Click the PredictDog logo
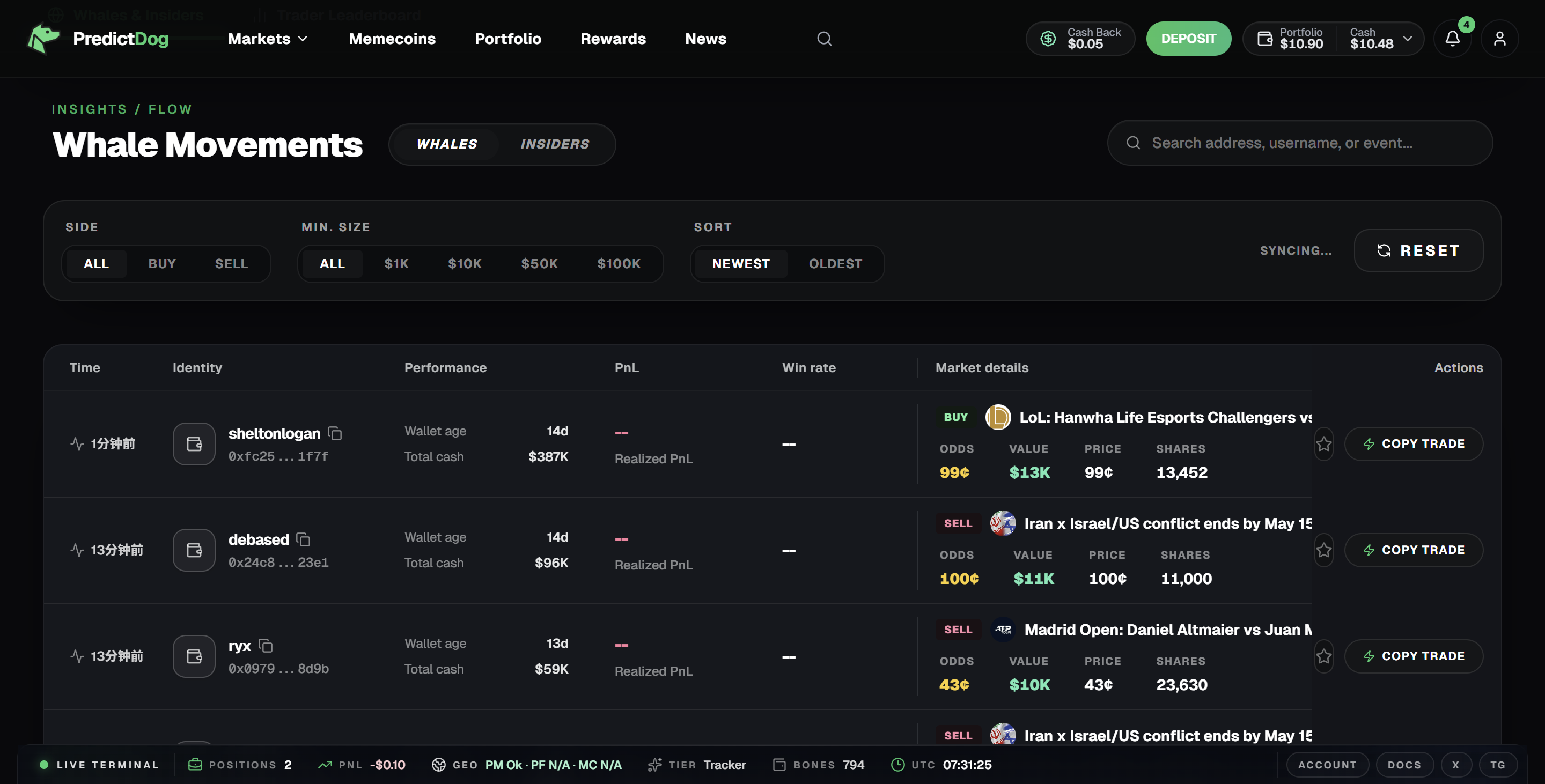Viewport: 1545px width, 784px height. pos(98,39)
